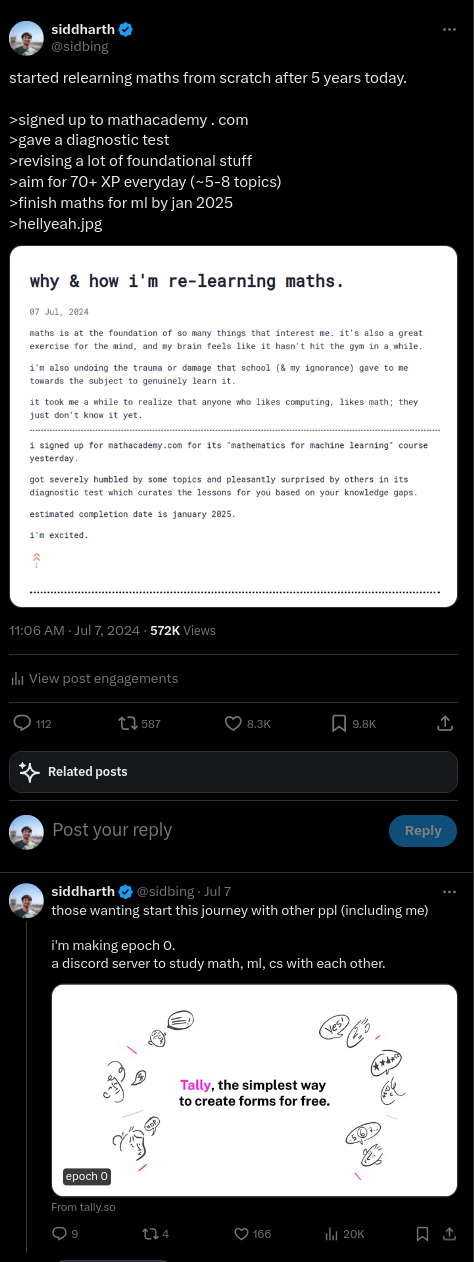This screenshot has height=1262, width=474.
Task: Click siddharth's profile avatar at top
Action: pos(26,37)
